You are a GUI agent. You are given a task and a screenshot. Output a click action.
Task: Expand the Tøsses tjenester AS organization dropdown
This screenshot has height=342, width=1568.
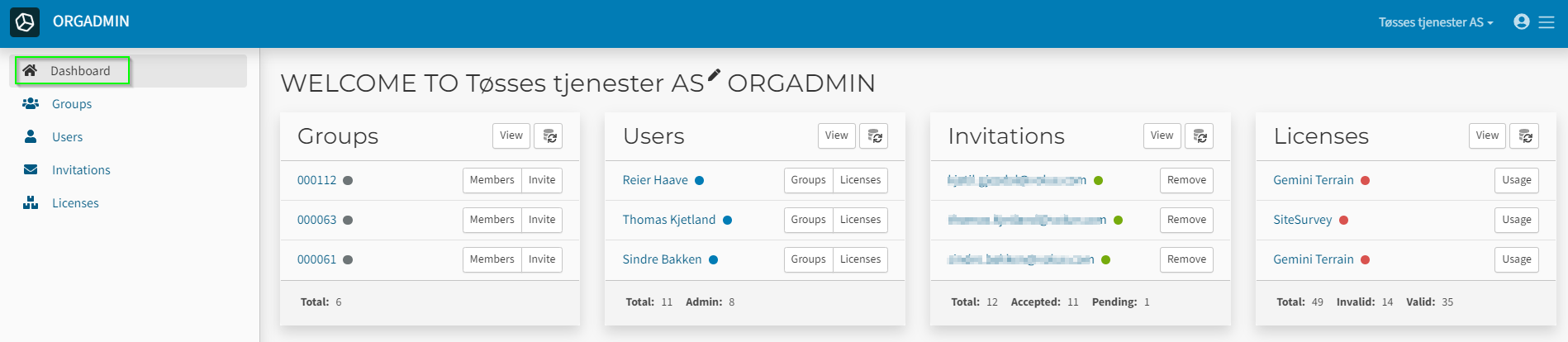pos(1435,22)
